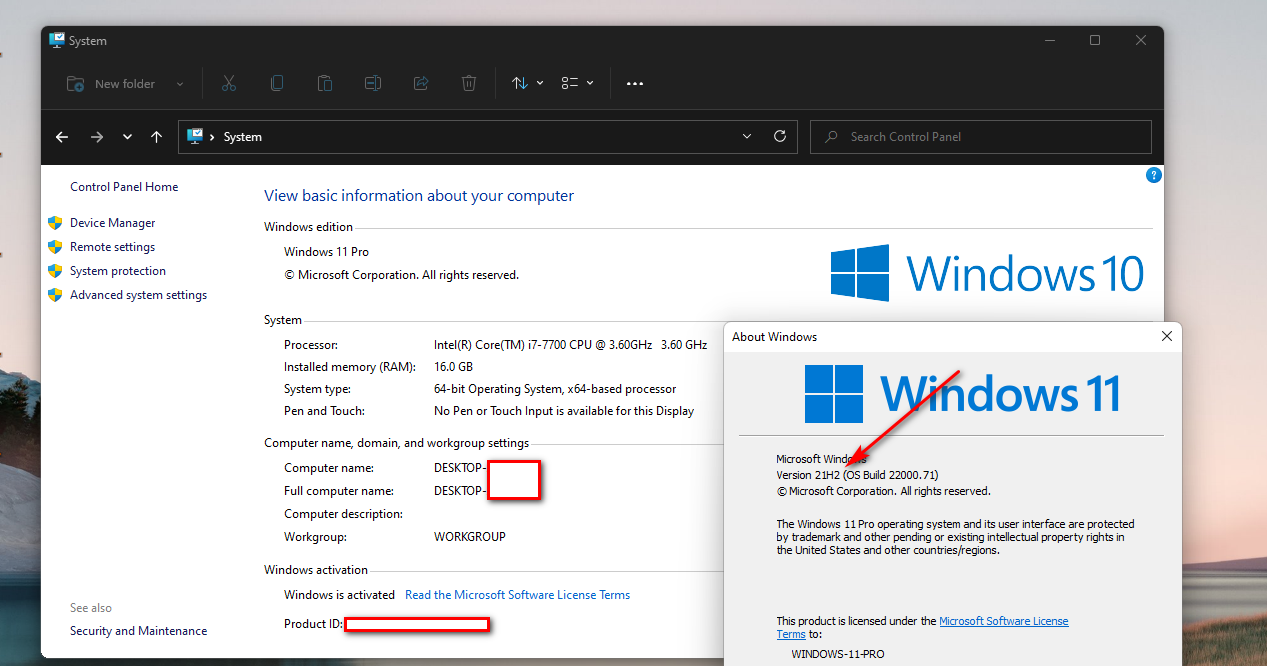
Task: Click the Paste clipboard icon
Action: click(325, 84)
